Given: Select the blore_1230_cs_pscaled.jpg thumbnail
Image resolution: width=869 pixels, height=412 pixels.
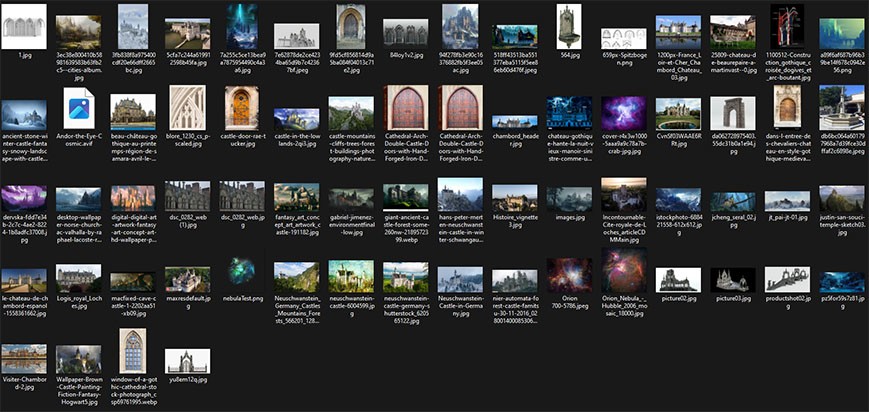Looking at the screenshot, I should point(187,107).
